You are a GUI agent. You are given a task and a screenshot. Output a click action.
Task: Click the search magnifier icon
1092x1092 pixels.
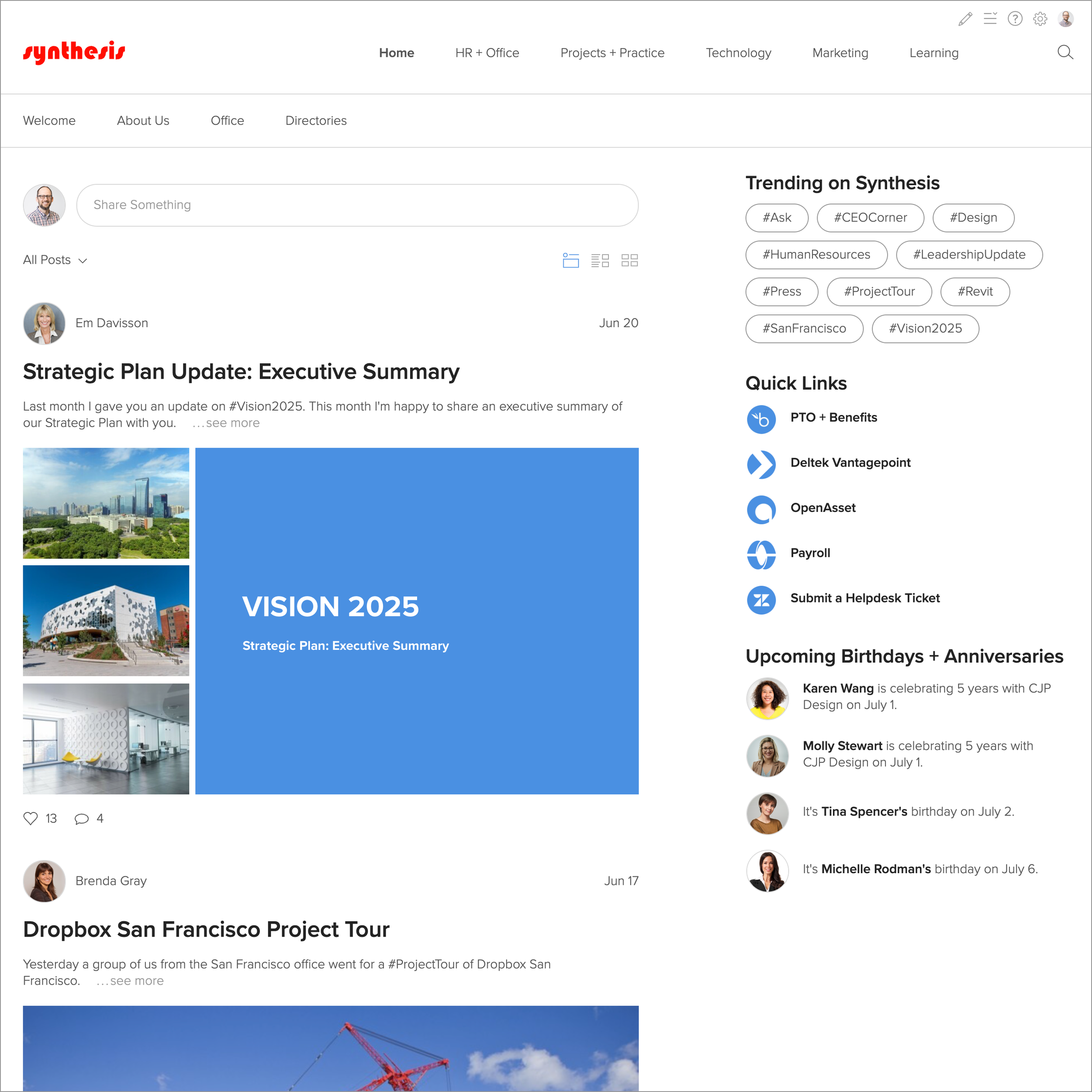pos(1065,52)
